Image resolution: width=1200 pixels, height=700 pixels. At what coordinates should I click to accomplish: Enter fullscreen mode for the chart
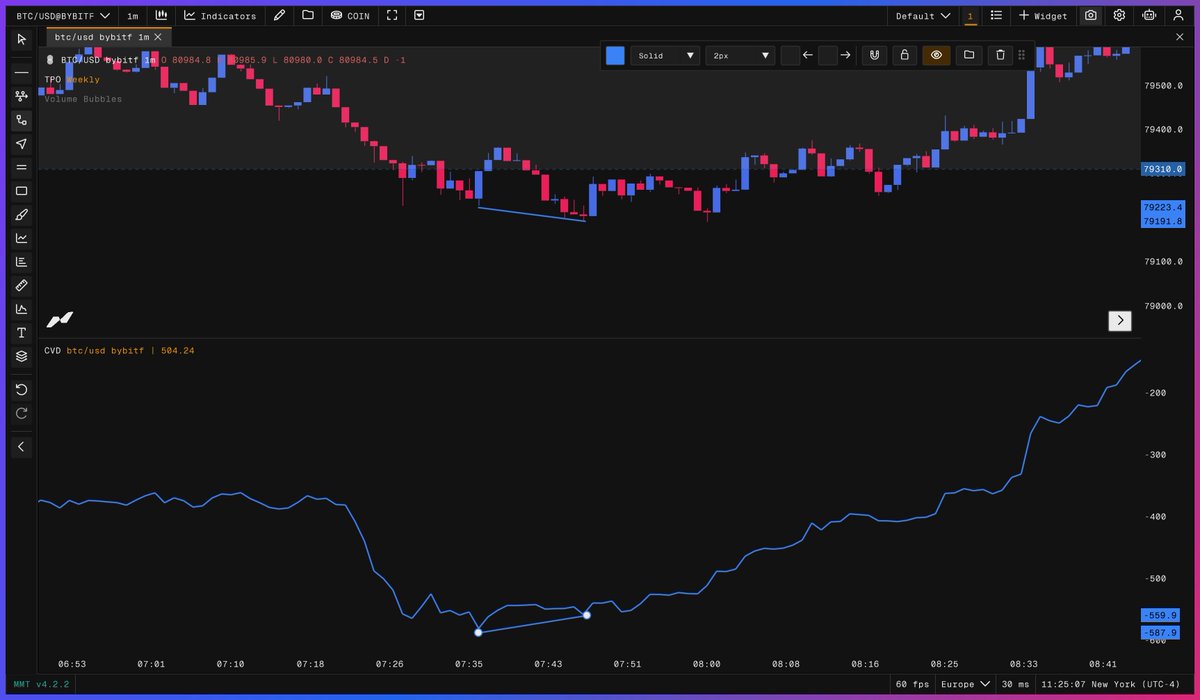pyautogui.click(x=392, y=15)
